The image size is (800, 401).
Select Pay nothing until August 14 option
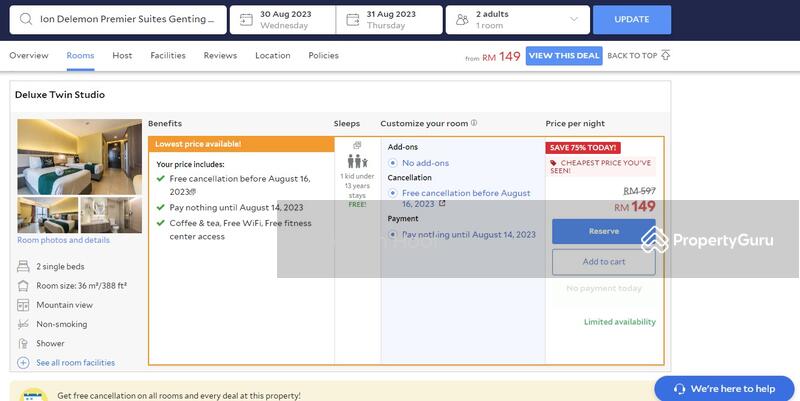tap(393, 235)
